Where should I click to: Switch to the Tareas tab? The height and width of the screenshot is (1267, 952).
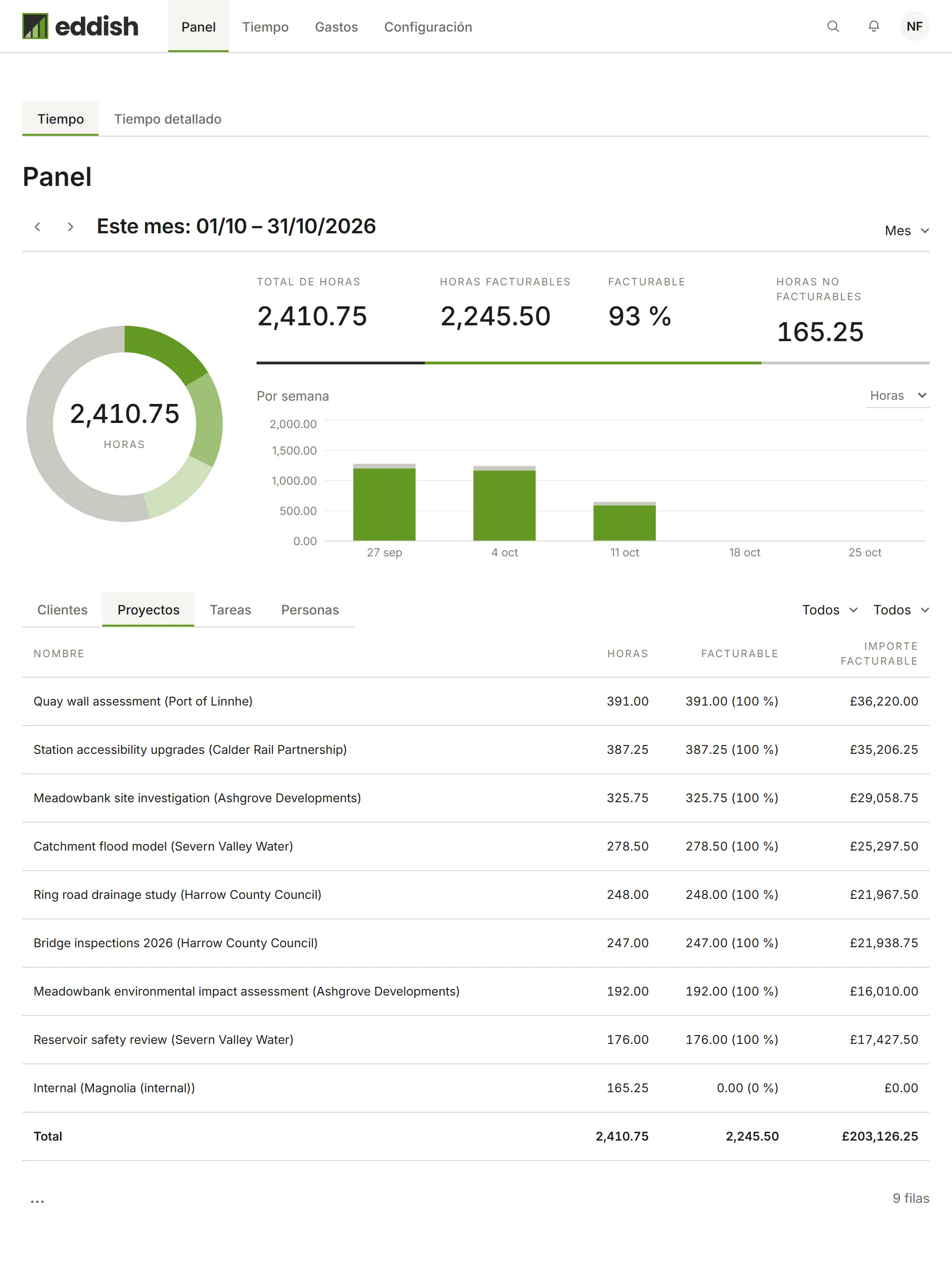[x=230, y=610]
